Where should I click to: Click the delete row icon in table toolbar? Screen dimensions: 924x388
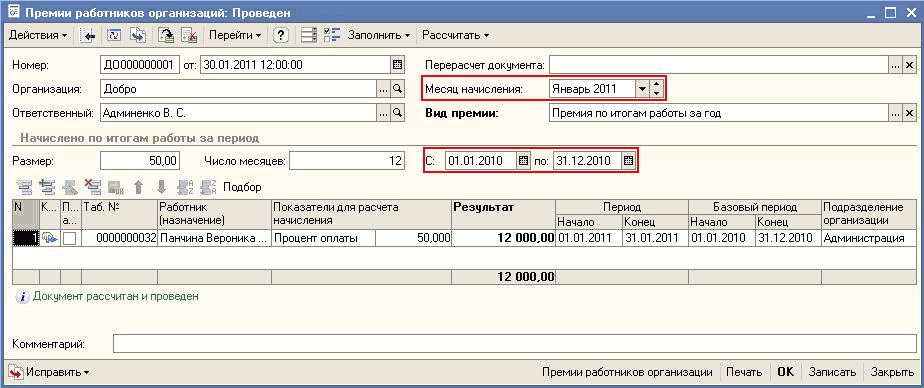[x=93, y=188]
